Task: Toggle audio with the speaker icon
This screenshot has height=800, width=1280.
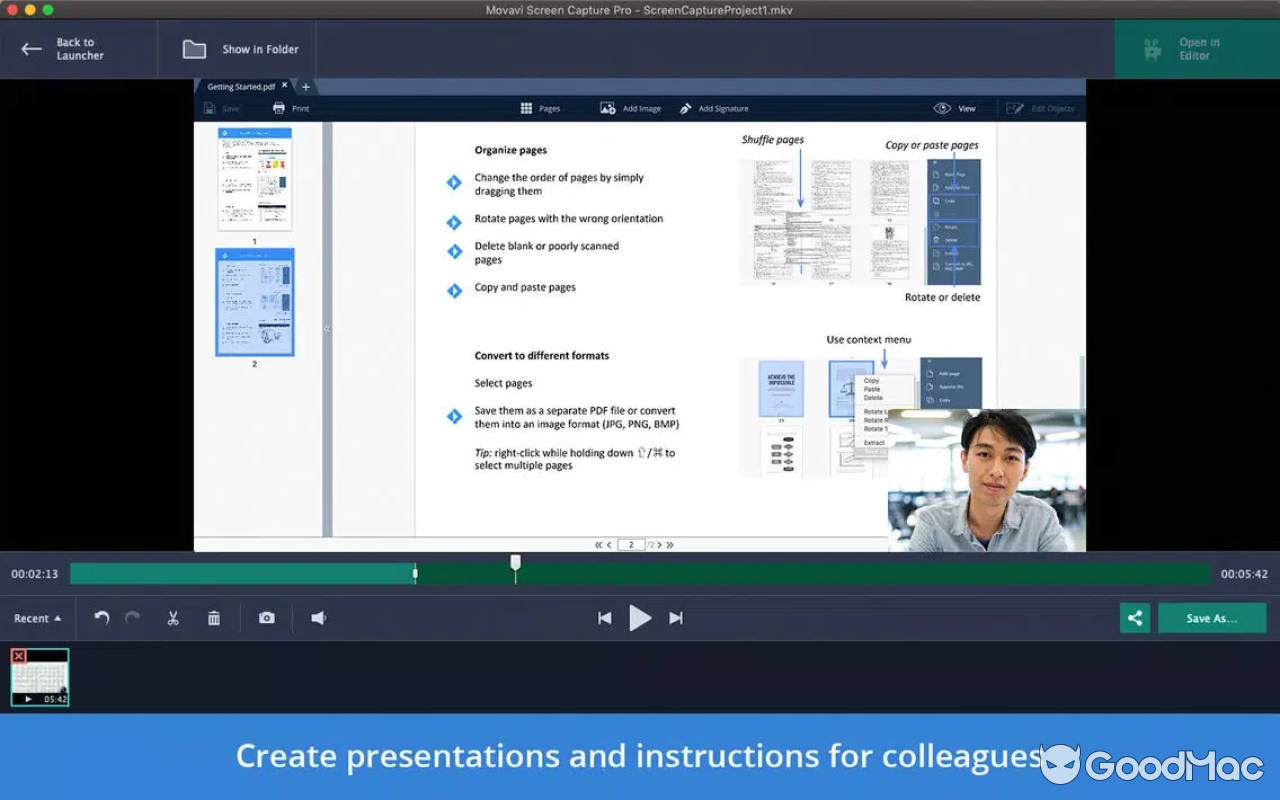Action: 318,617
